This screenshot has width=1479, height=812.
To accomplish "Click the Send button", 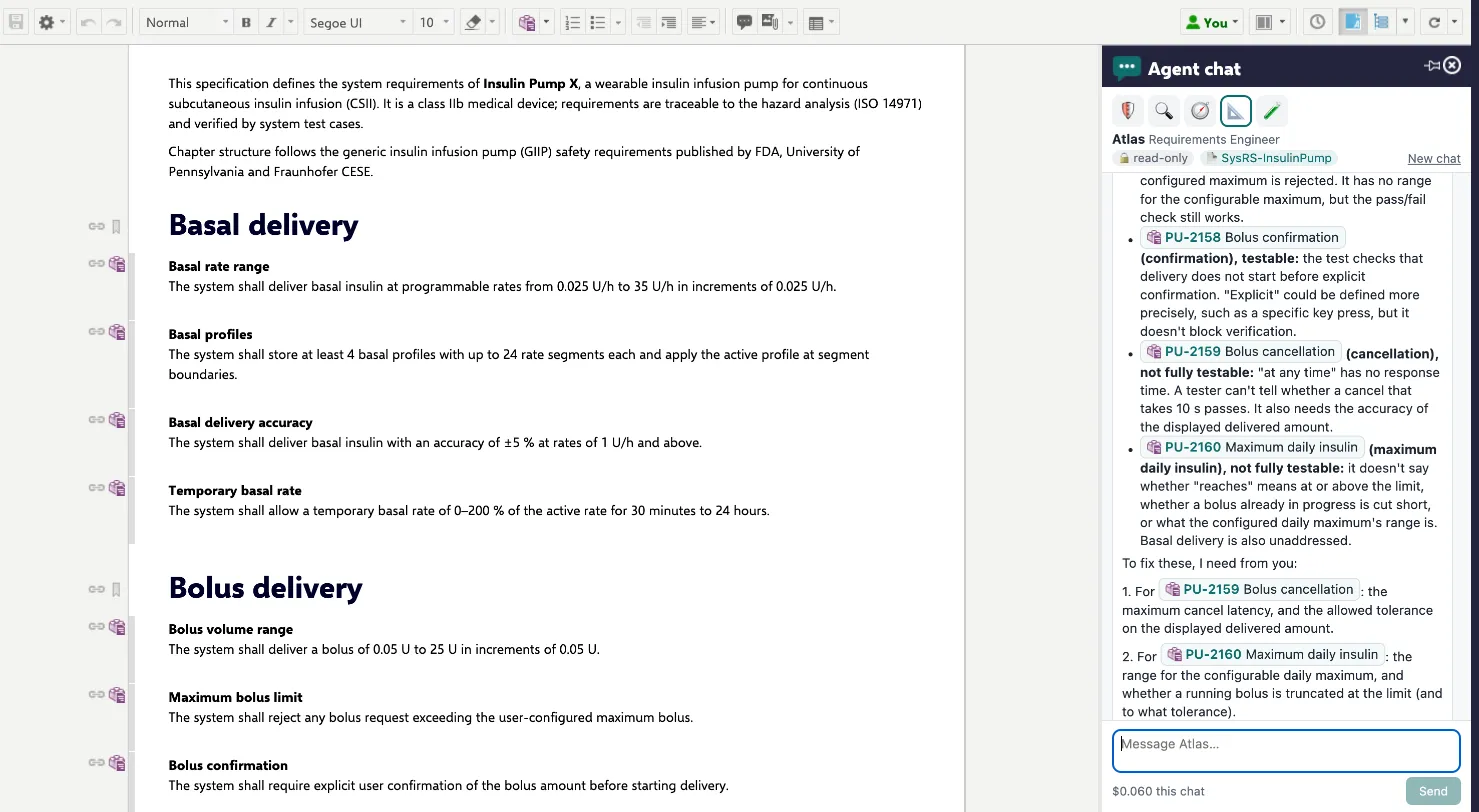I will (1432, 791).
